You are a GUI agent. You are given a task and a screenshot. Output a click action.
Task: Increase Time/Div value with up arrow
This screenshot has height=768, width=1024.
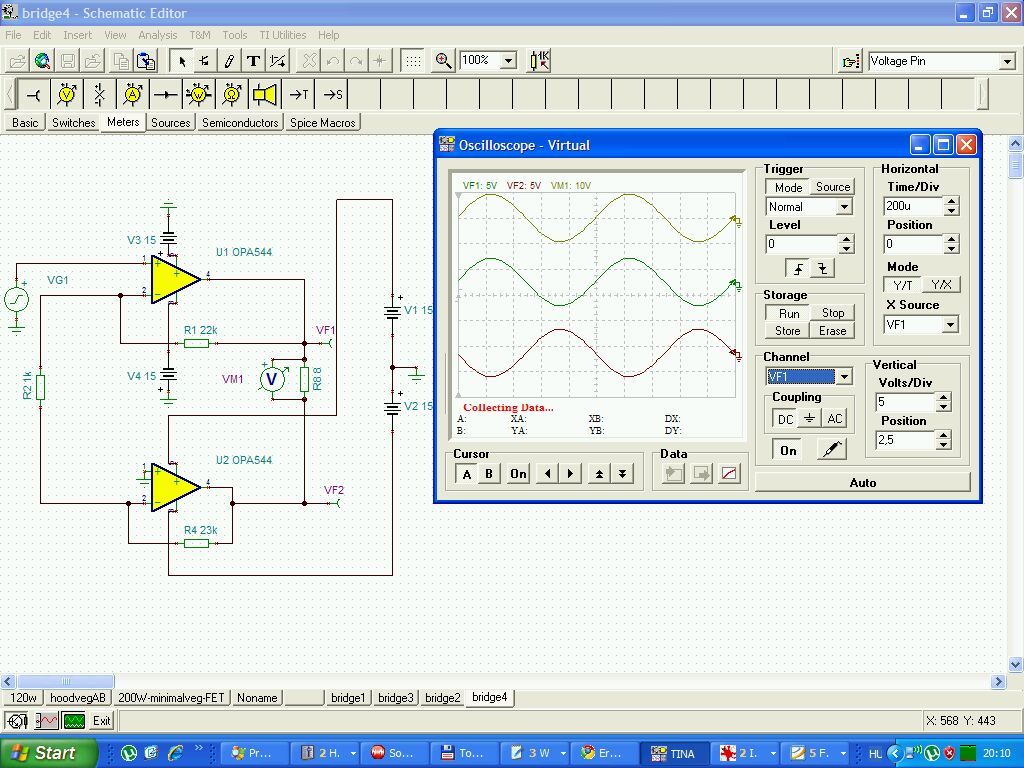click(952, 202)
